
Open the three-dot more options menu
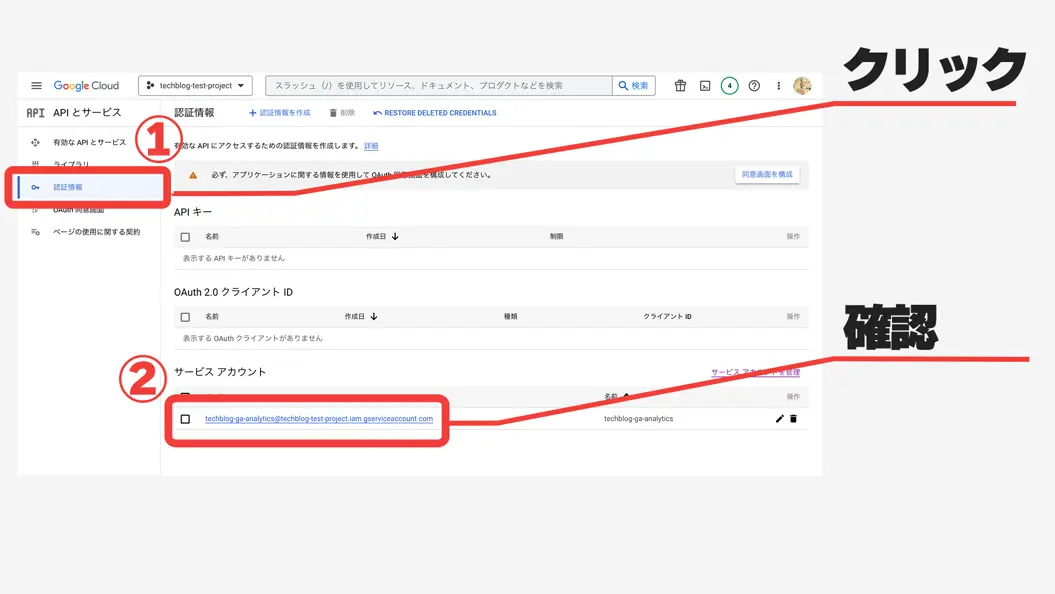778,85
